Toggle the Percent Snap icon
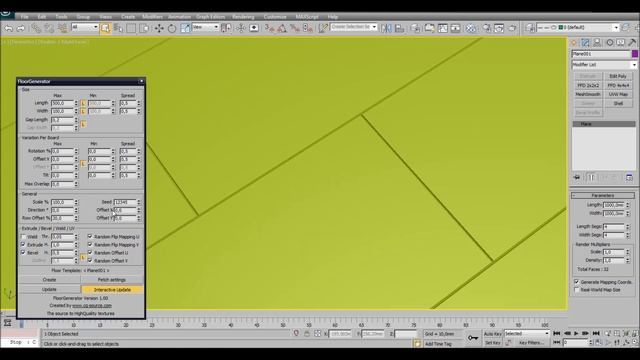Image resolution: width=640 pixels, height=360 pixels. tap(295, 28)
